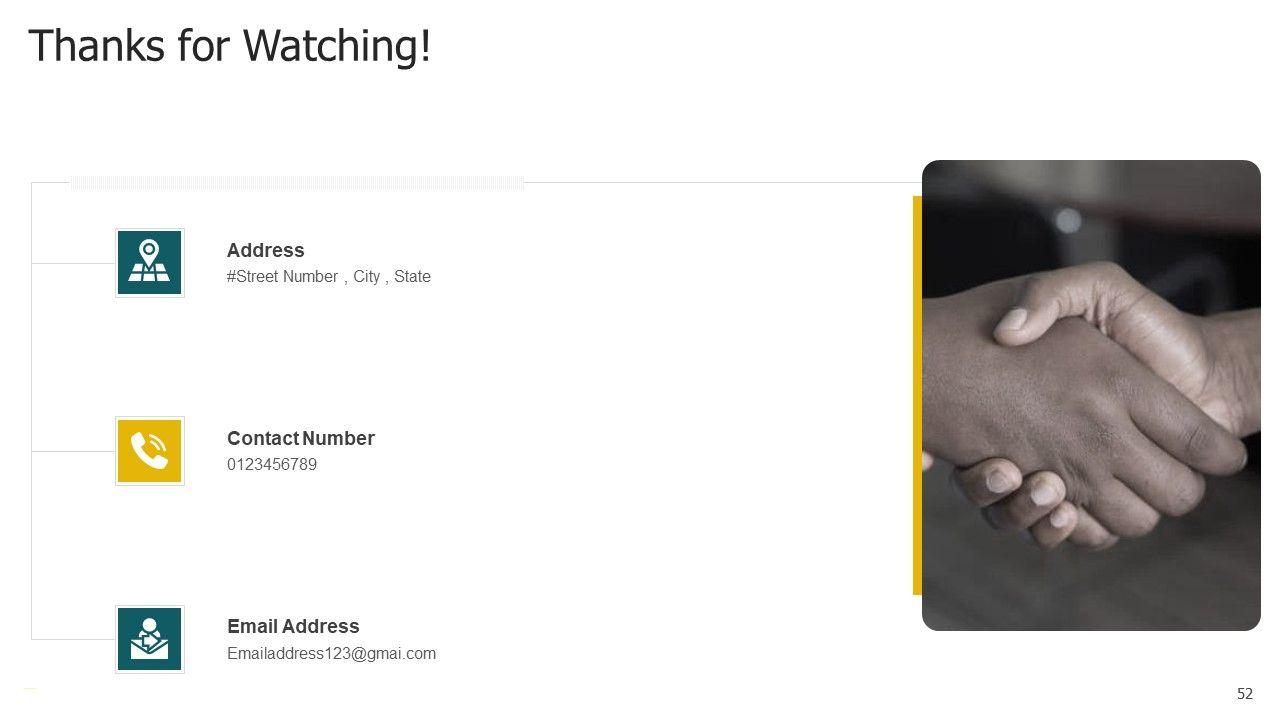The image size is (1280, 720).
Task: Select the small yellow dash at bottom left
Action: (x=30, y=688)
